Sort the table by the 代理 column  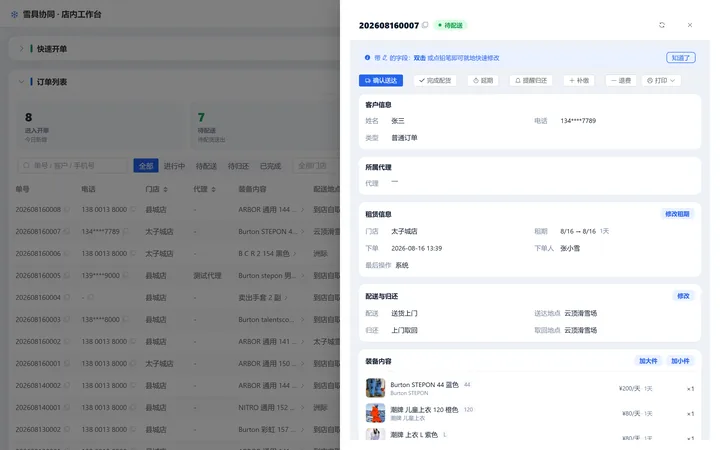(x=214, y=189)
